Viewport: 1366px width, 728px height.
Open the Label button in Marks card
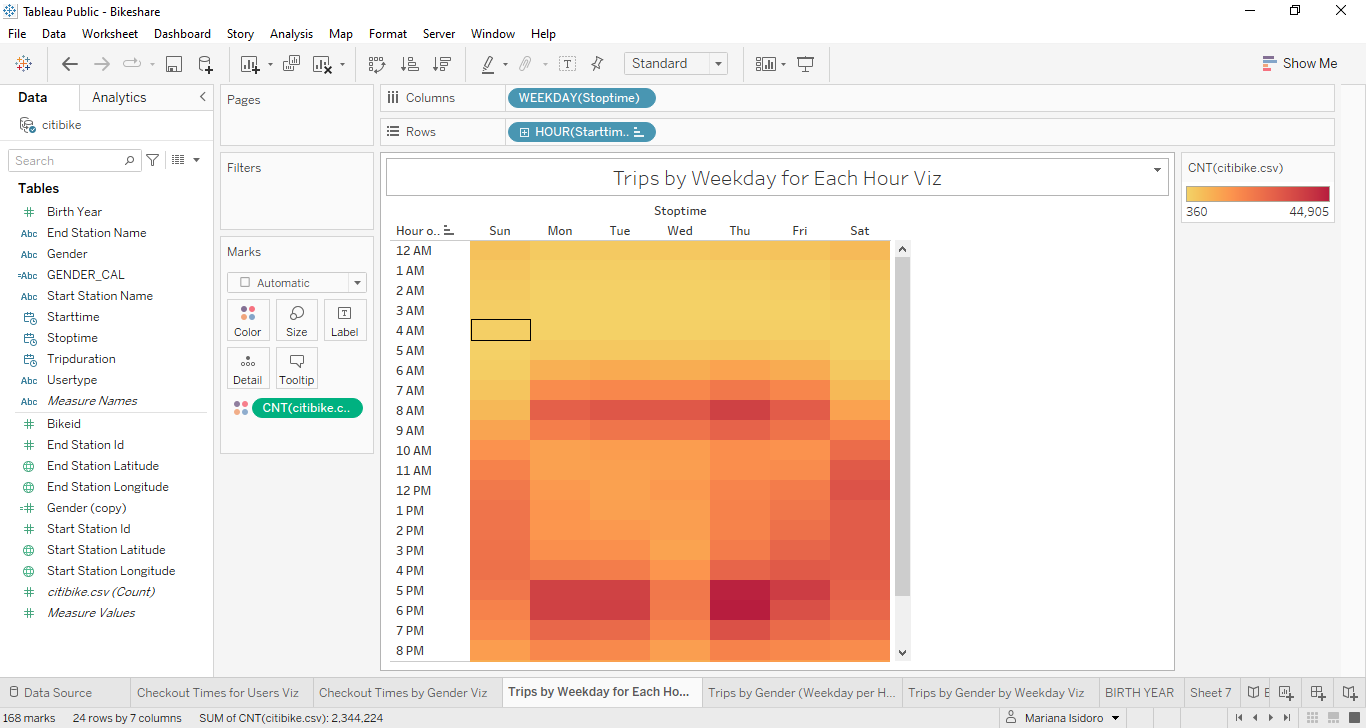pyautogui.click(x=345, y=320)
